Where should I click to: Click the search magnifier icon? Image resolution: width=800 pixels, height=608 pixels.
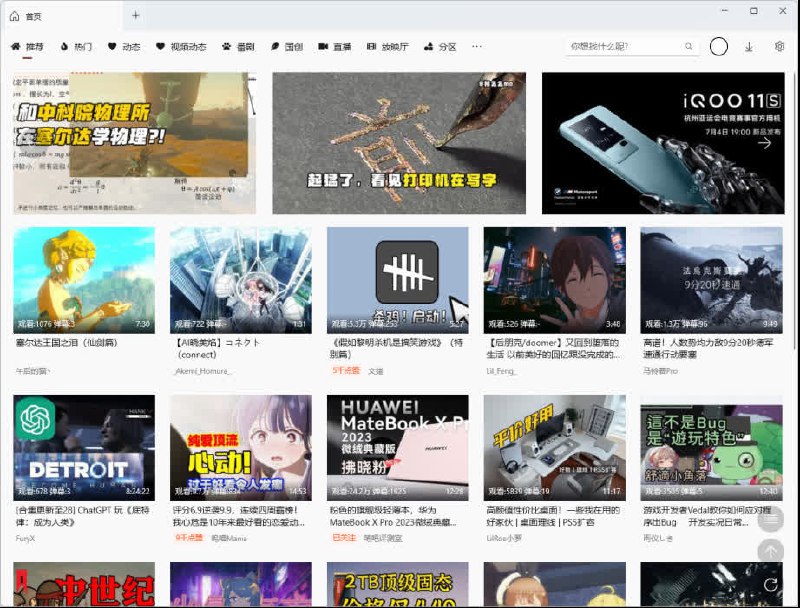[x=689, y=47]
